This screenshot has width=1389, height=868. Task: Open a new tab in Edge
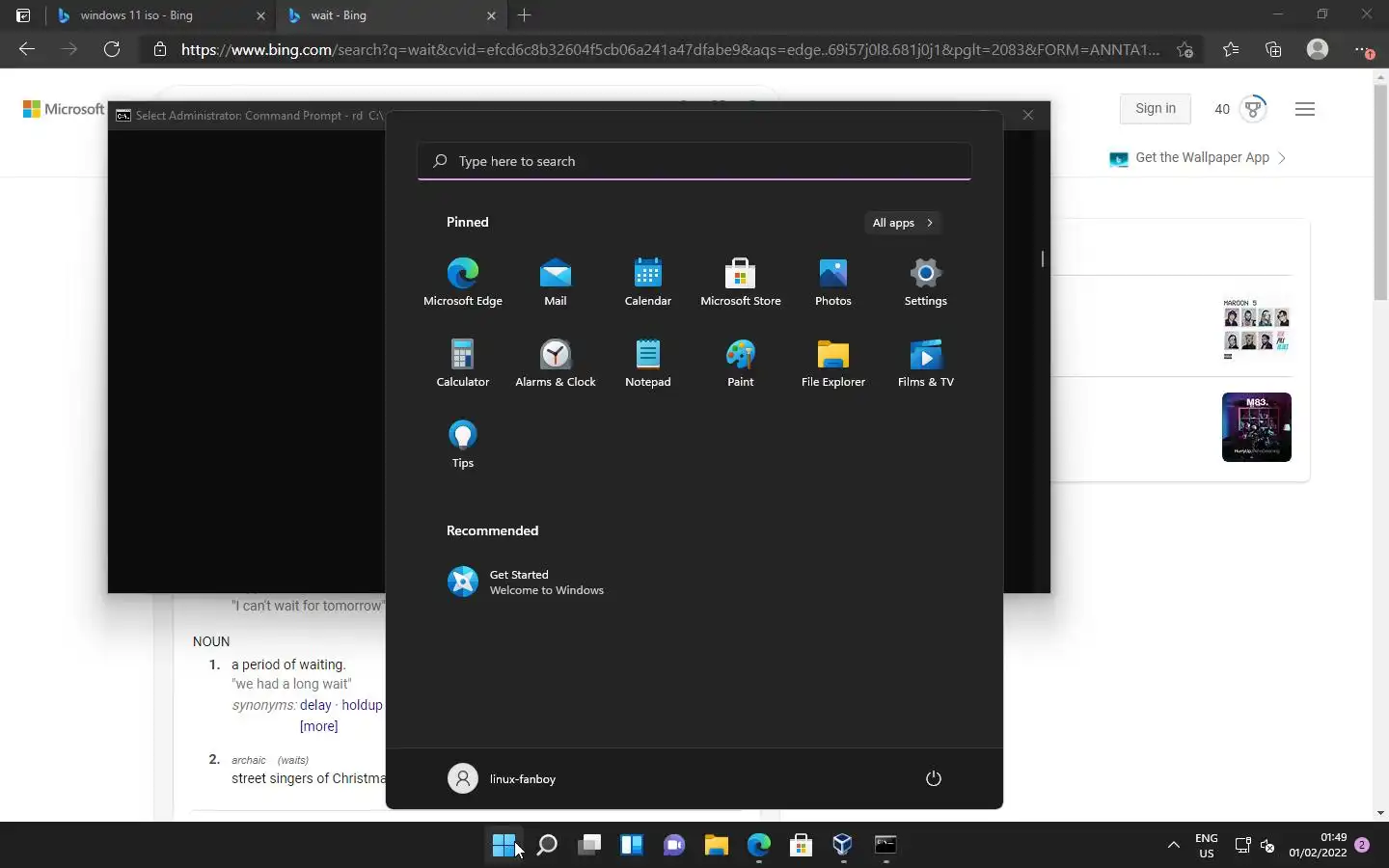[525, 15]
